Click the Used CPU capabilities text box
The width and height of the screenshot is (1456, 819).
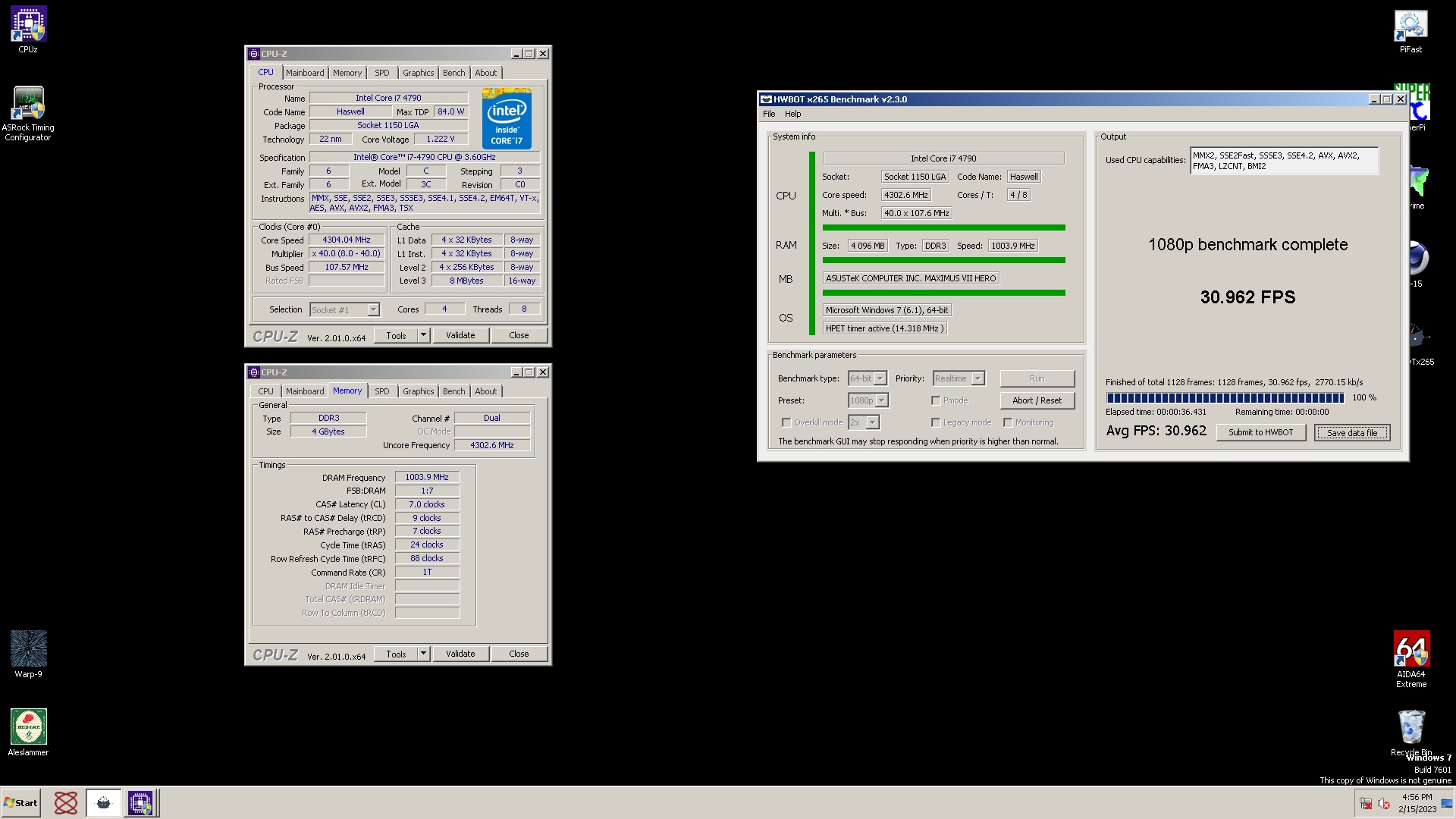pos(1284,161)
